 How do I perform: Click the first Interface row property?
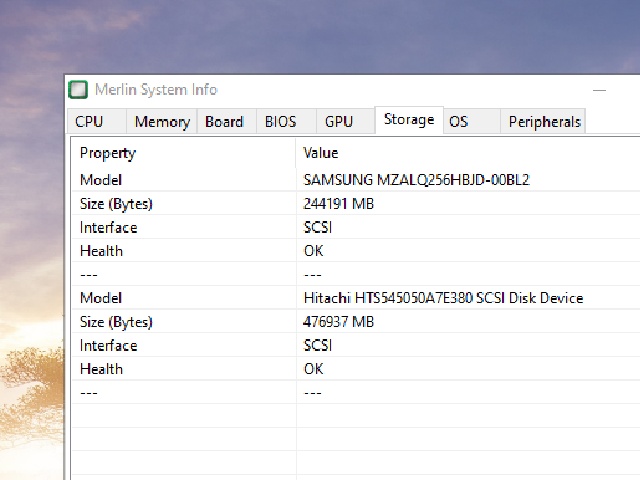coord(109,228)
